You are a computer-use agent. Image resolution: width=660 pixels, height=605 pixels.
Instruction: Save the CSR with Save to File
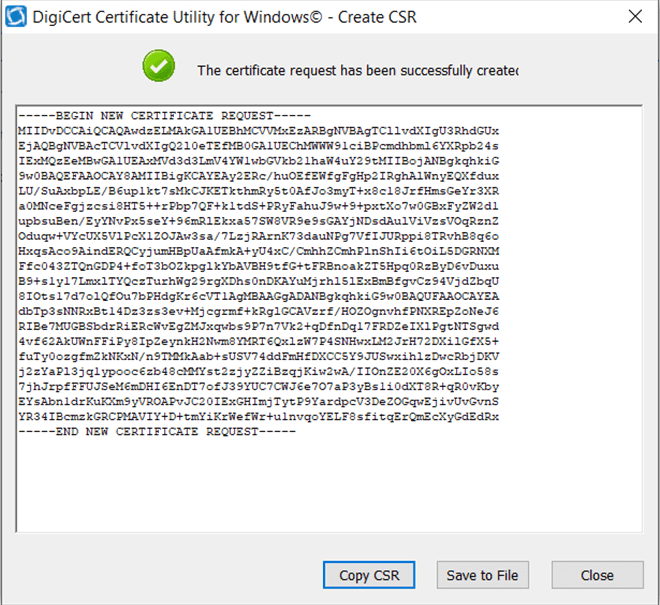click(x=482, y=575)
